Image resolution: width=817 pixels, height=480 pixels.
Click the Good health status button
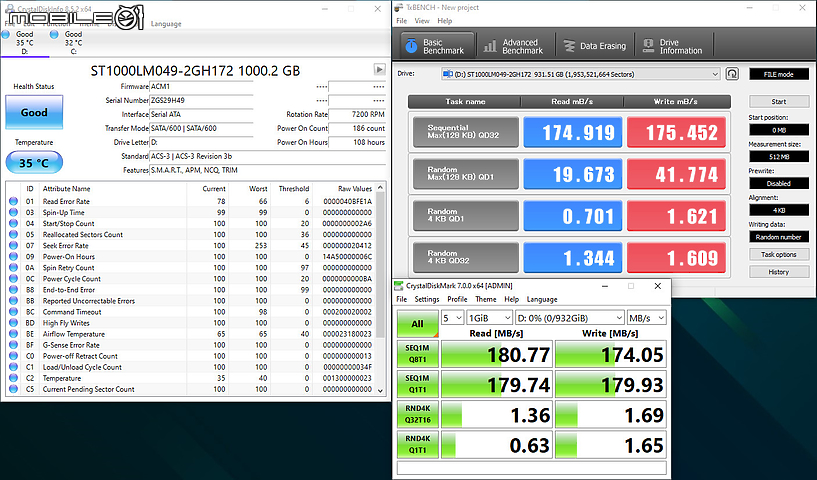34,112
